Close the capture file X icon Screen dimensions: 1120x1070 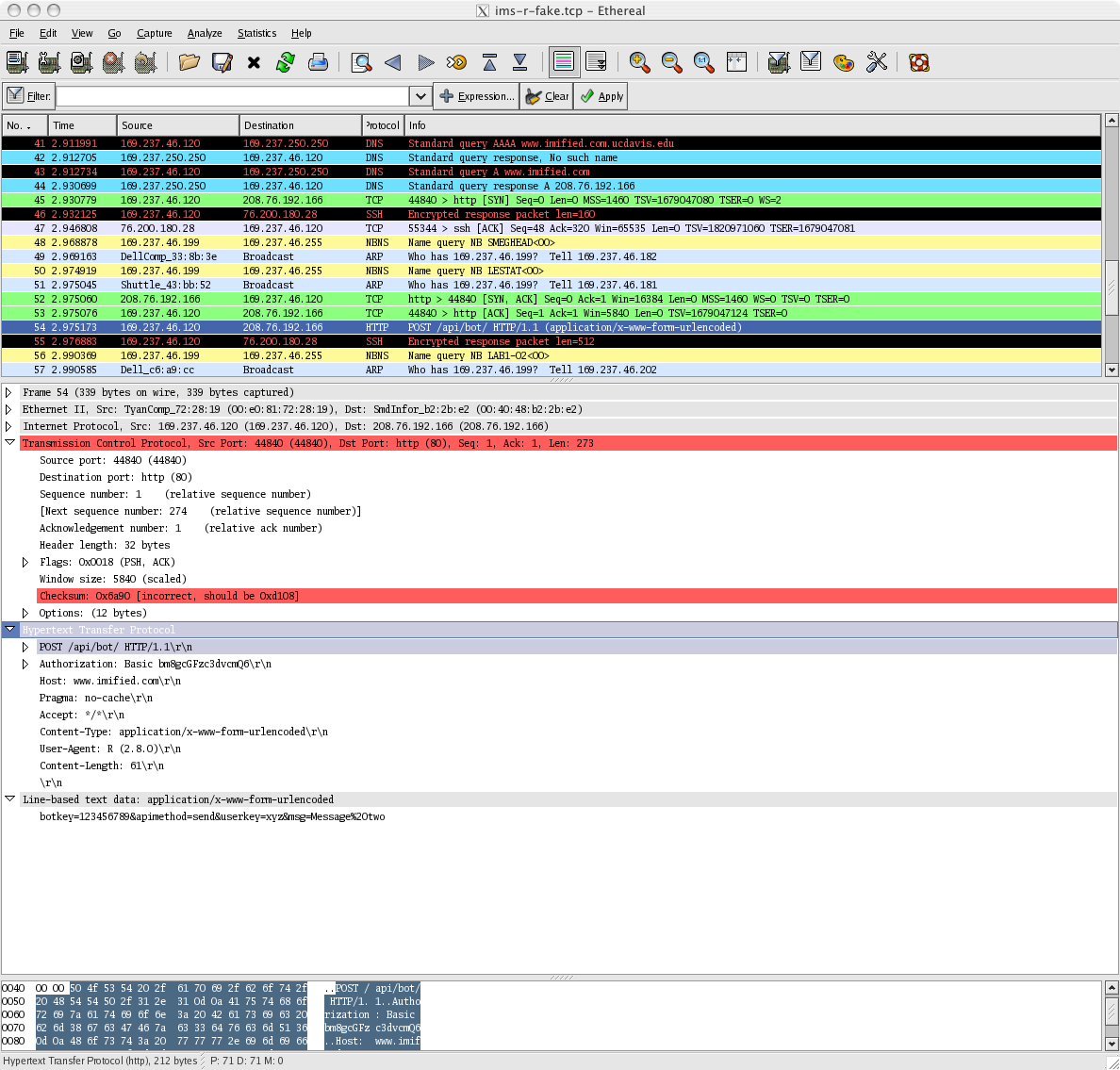pos(254,63)
